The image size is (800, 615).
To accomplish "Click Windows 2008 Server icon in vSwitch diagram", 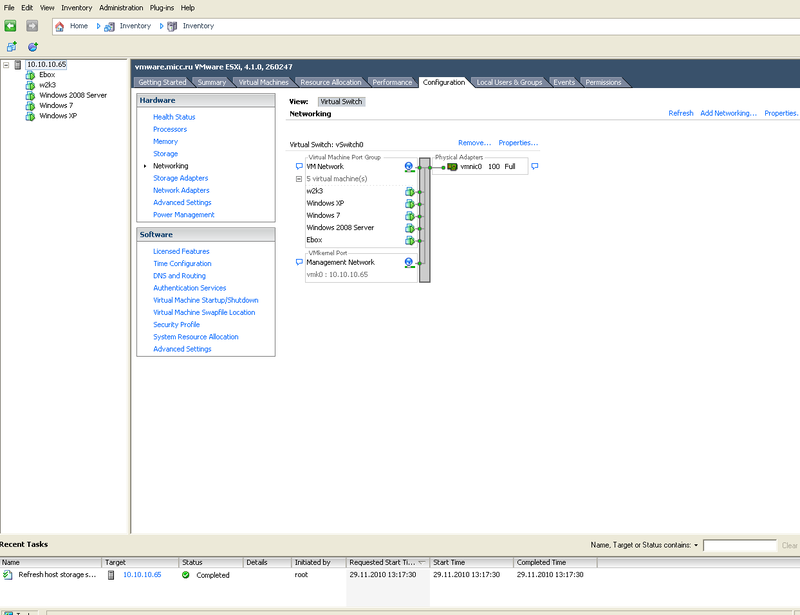I will tap(410, 228).
